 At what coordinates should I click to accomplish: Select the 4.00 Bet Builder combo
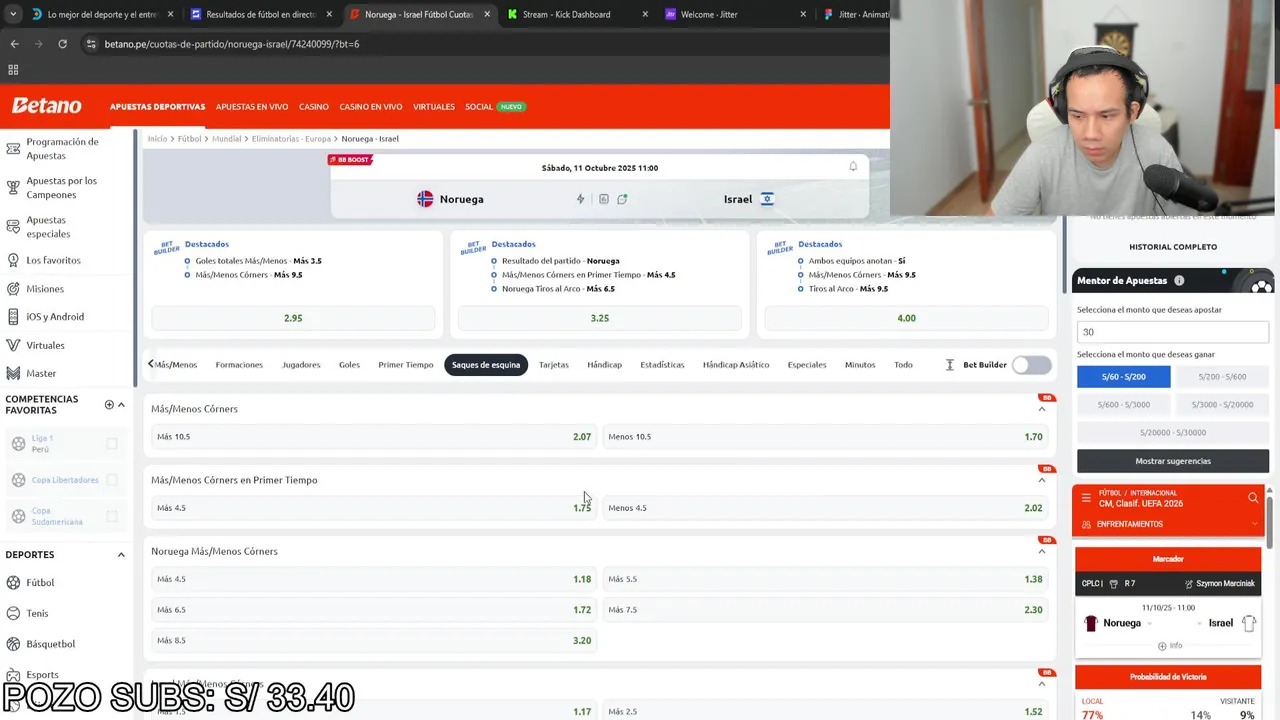906,318
